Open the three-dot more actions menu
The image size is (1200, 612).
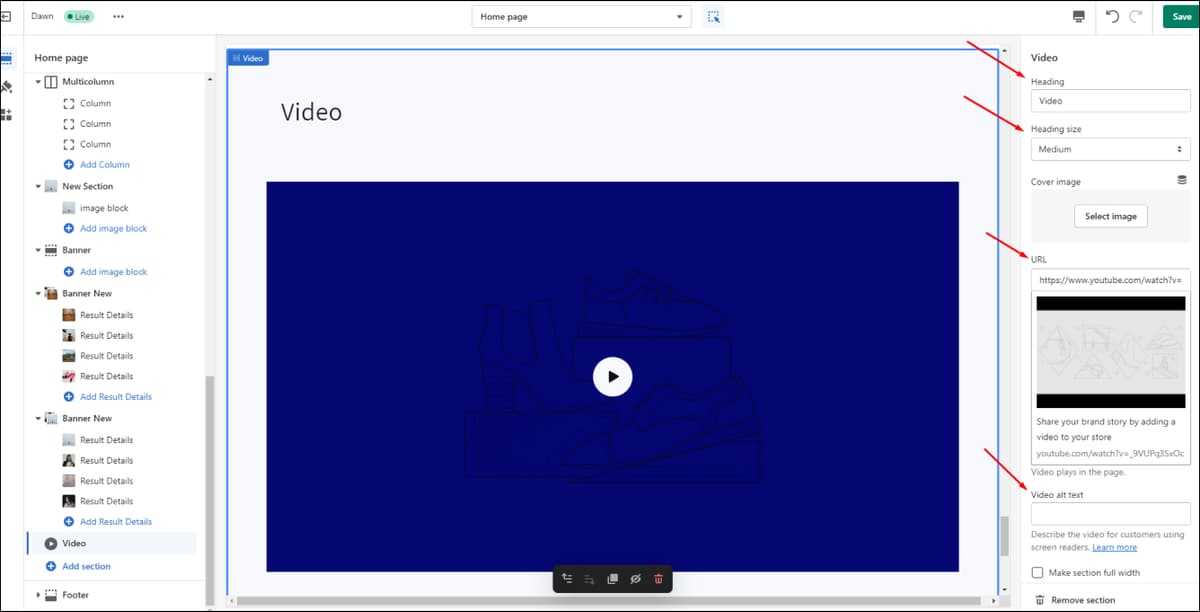click(119, 17)
